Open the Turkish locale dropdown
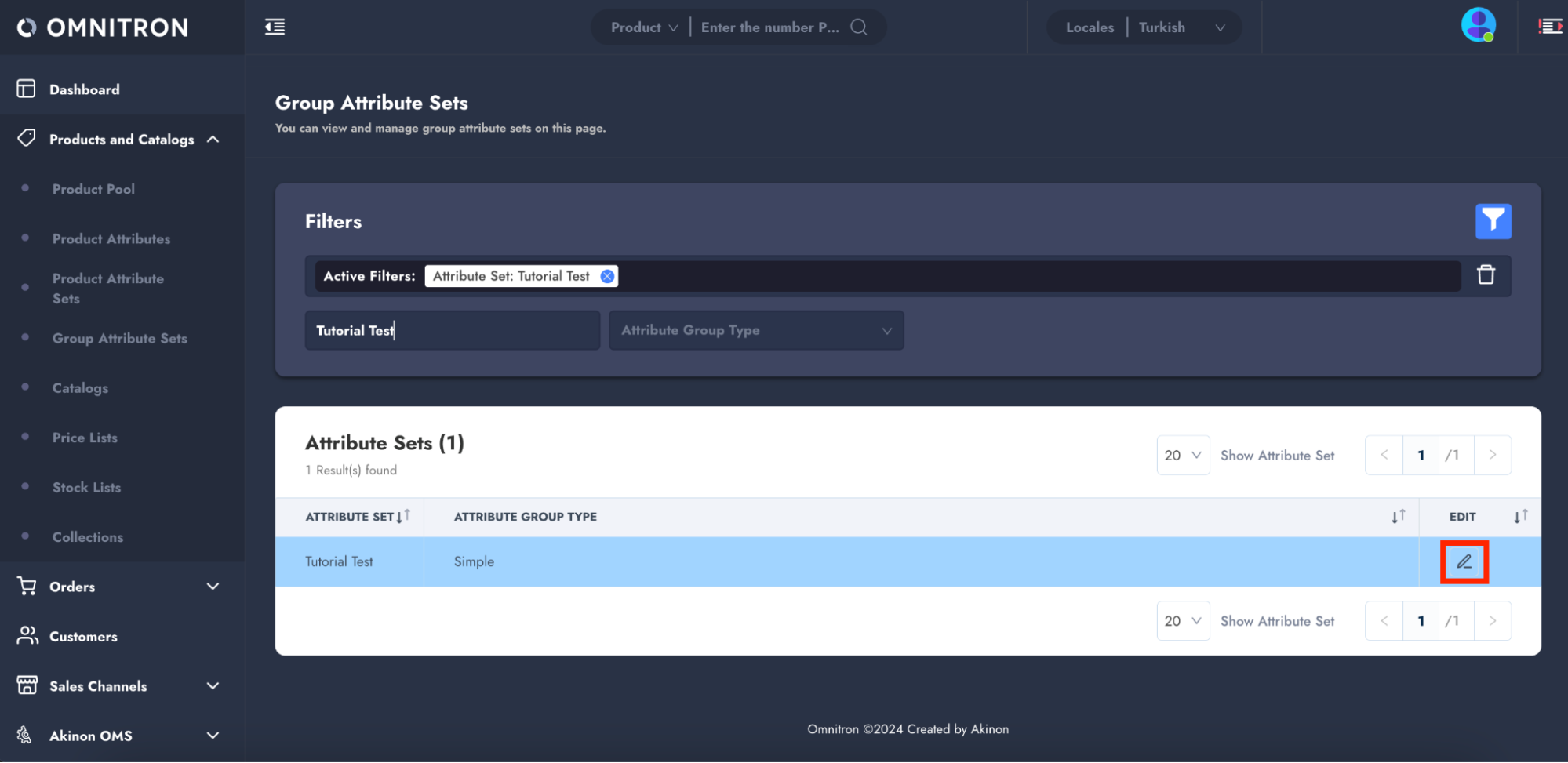This screenshot has width=1568, height=763. [1181, 27]
